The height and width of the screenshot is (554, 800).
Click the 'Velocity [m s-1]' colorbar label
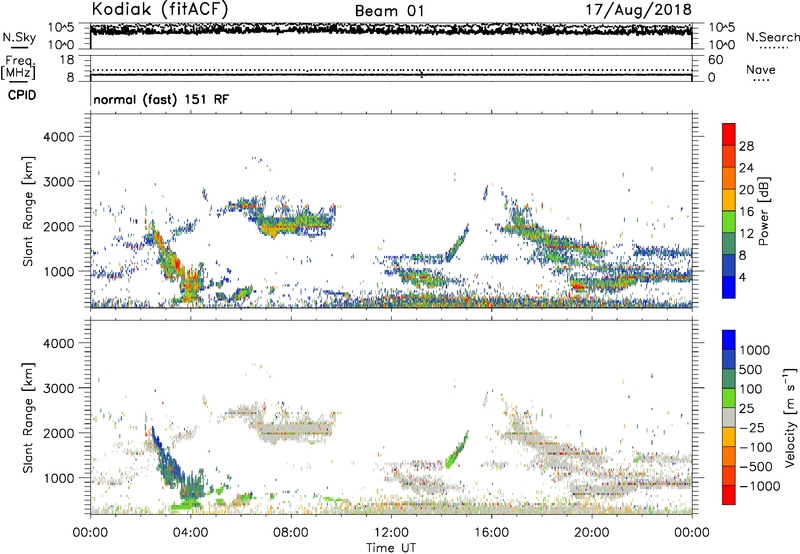coord(790,417)
